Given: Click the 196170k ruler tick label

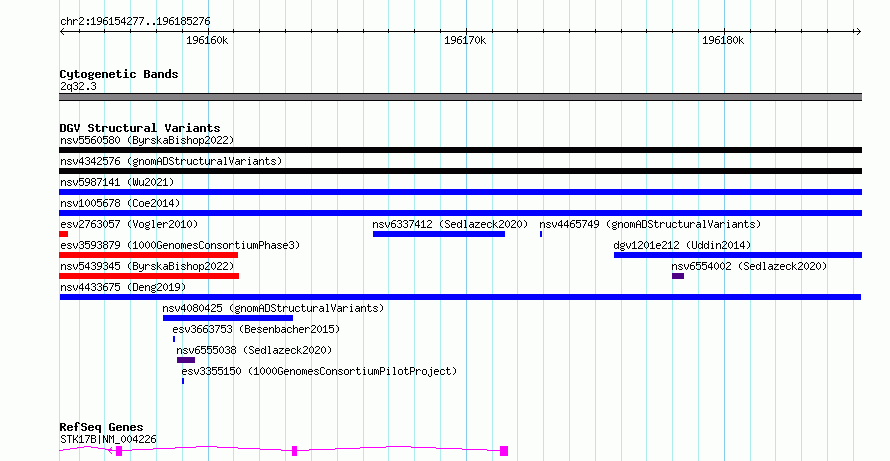Looking at the screenshot, I should pyautogui.click(x=465, y=40).
